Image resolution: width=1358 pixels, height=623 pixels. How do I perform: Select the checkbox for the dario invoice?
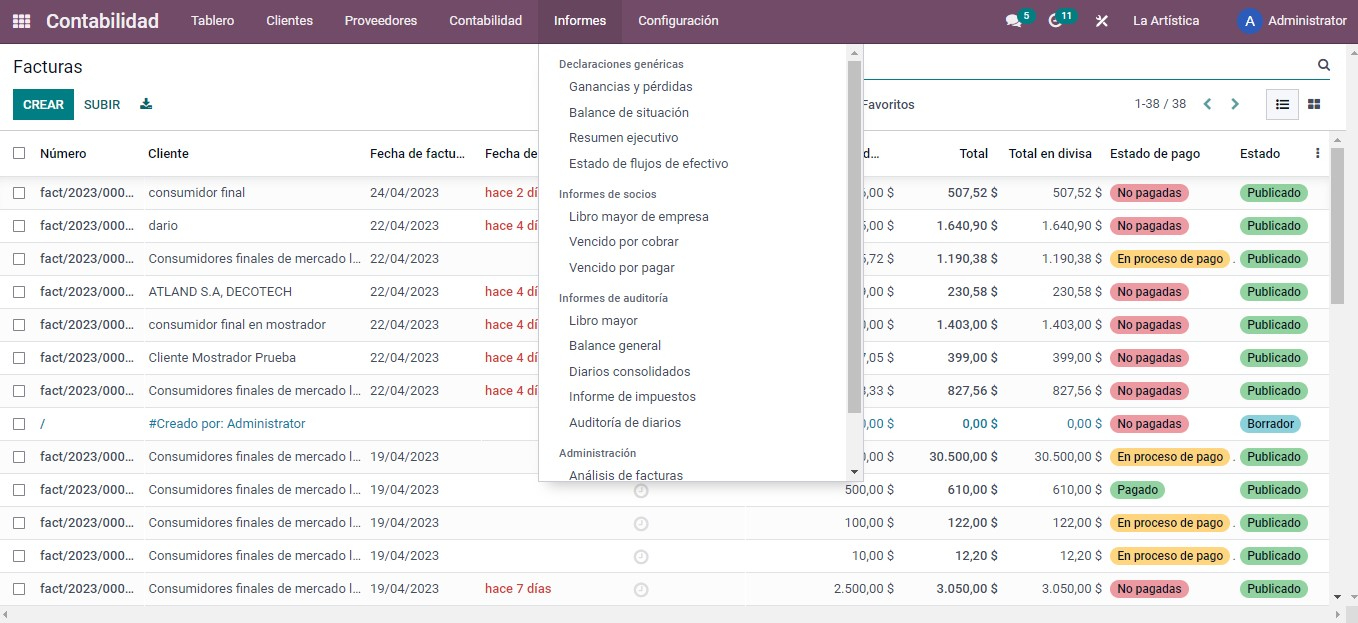point(19,226)
